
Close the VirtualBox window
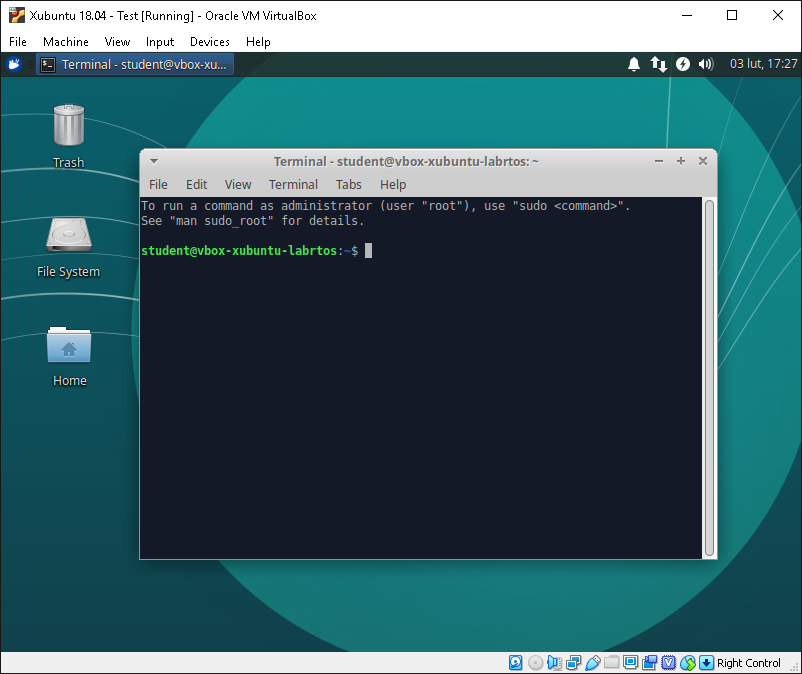pyautogui.click(x=777, y=15)
